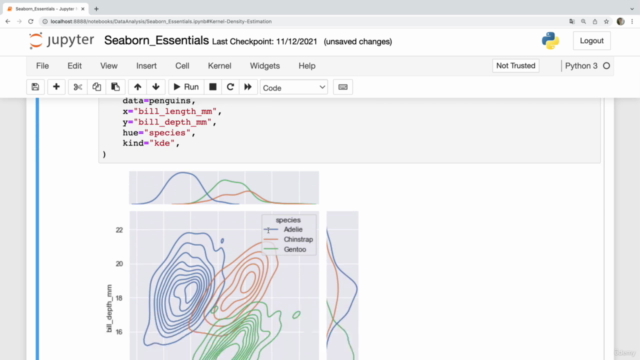This screenshot has height=360, width=640.
Task: Restart the kernel with the circular arrow icon
Action: tap(230, 87)
